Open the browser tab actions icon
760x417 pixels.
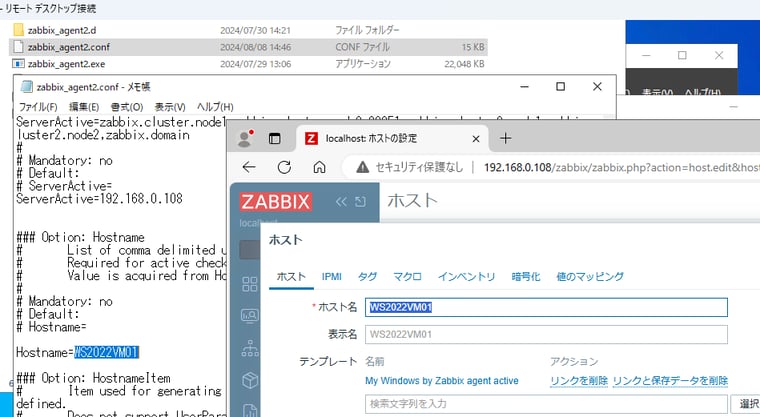(x=274, y=139)
